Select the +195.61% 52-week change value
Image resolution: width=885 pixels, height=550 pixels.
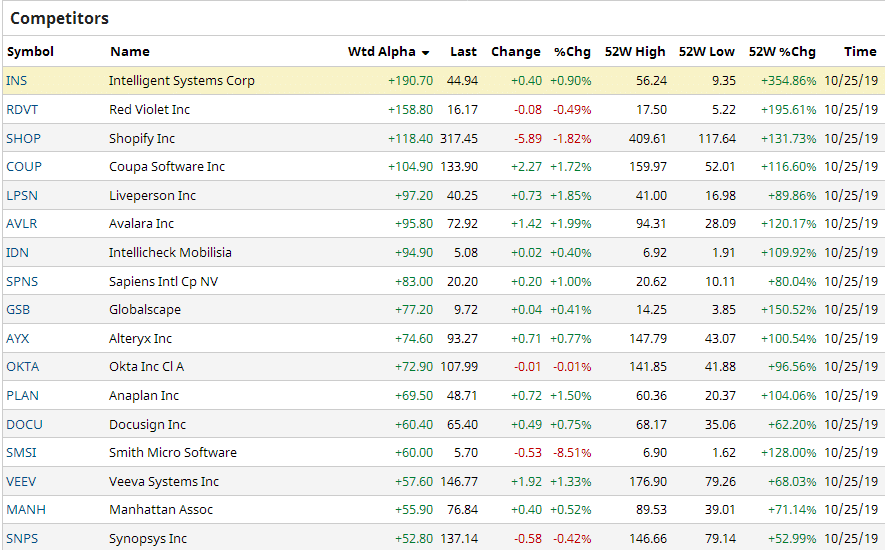788,110
